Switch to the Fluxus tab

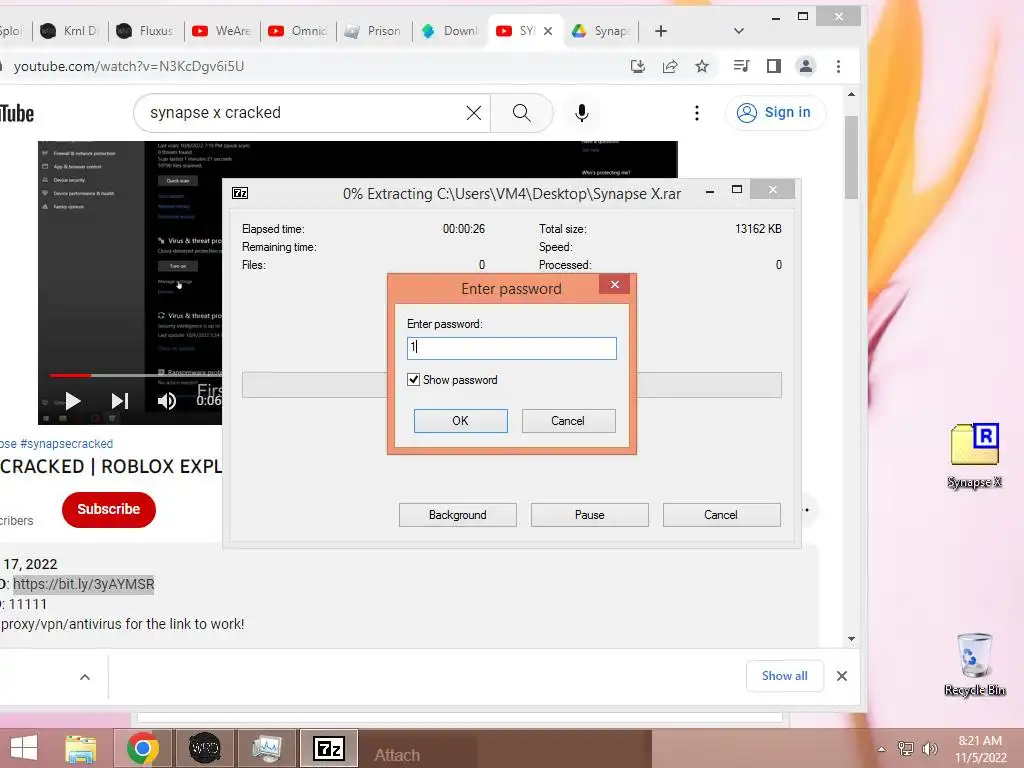pyautogui.click(x=146, y=31)
